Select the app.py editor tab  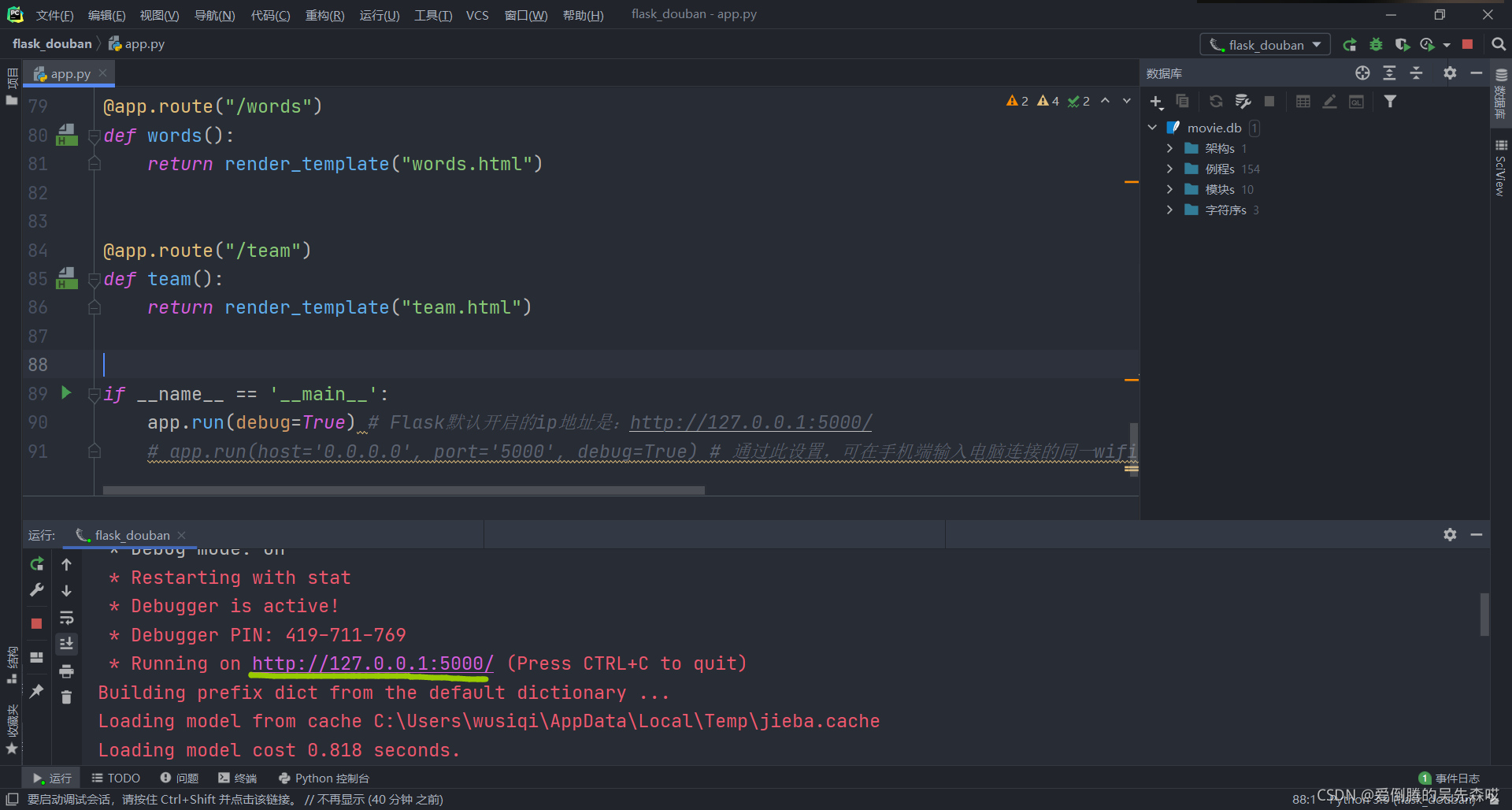pyautogui.click(x=70, y=74)
